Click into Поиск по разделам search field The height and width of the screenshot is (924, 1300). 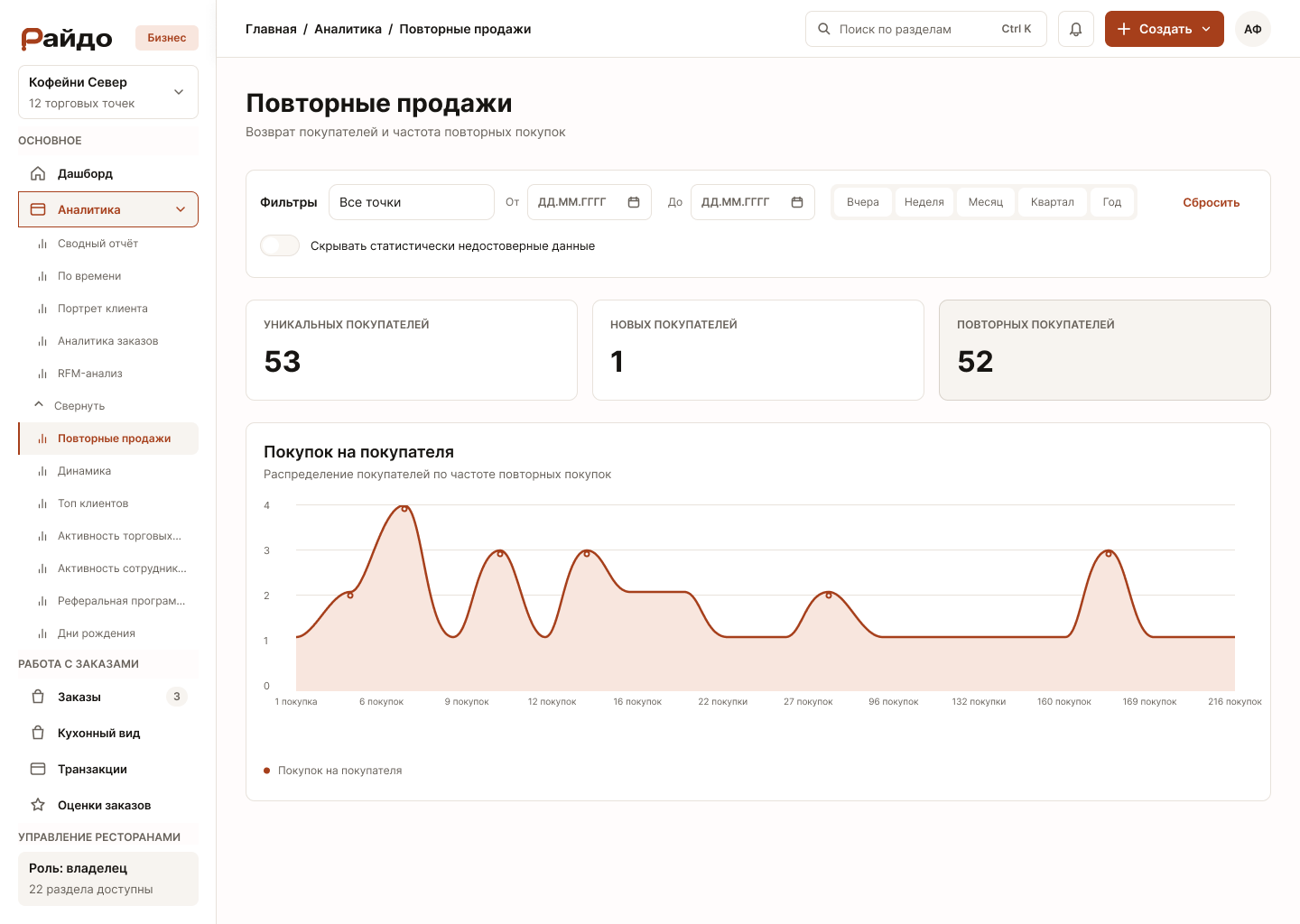tap(926, 29)
